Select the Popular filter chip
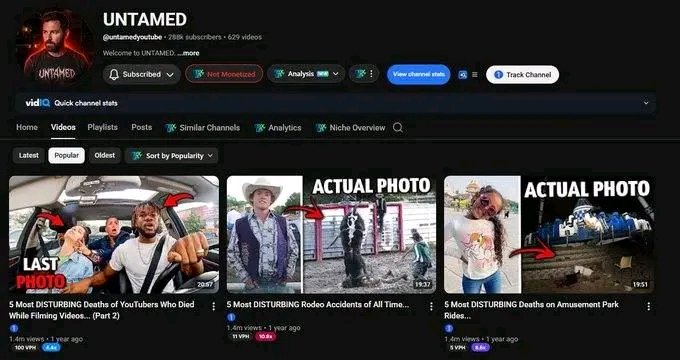The image size is (680, 360). tap(66, 155)
